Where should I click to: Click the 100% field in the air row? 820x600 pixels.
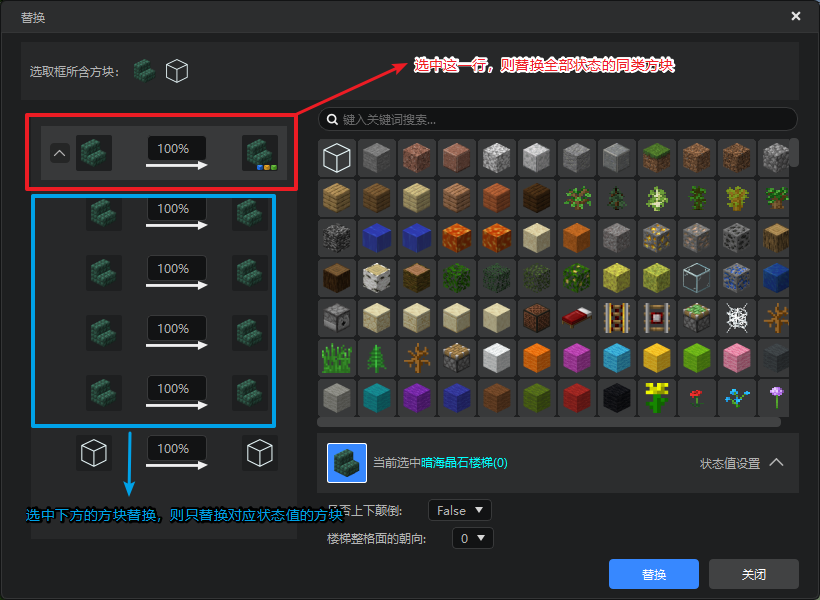177,448
